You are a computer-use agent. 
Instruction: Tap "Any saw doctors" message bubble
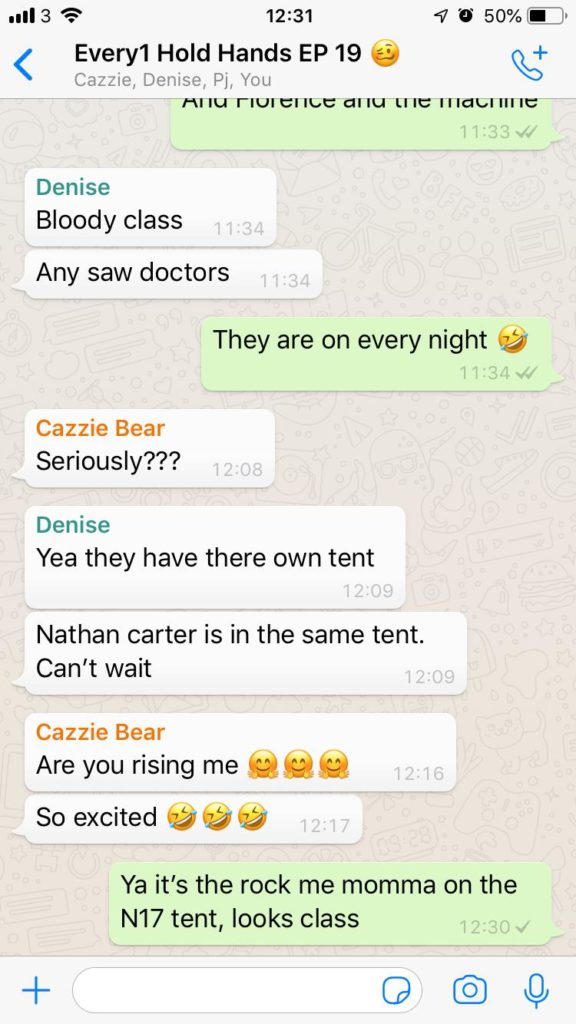coord(173,274)
